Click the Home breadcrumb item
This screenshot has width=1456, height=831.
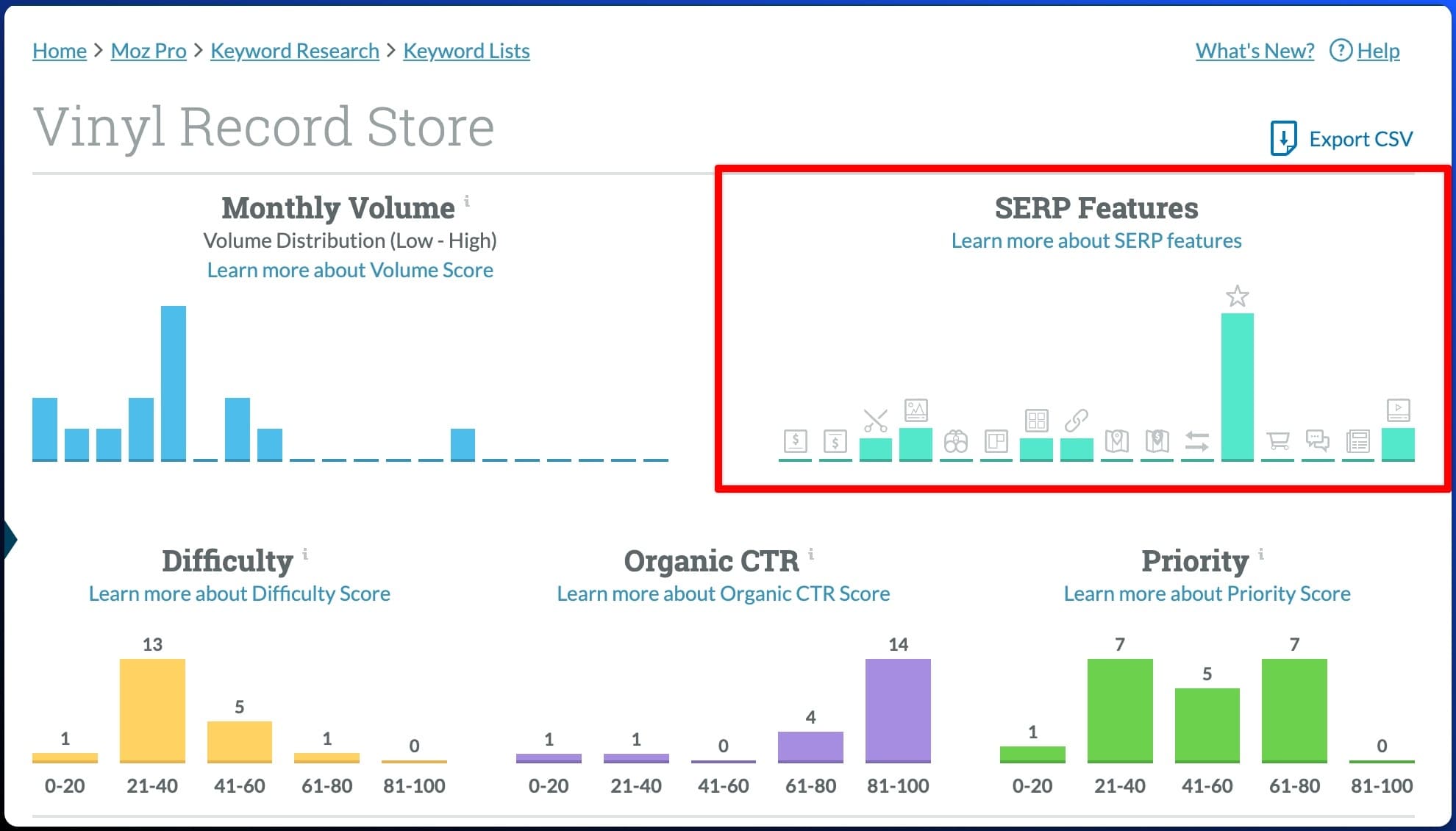[59, 50]
